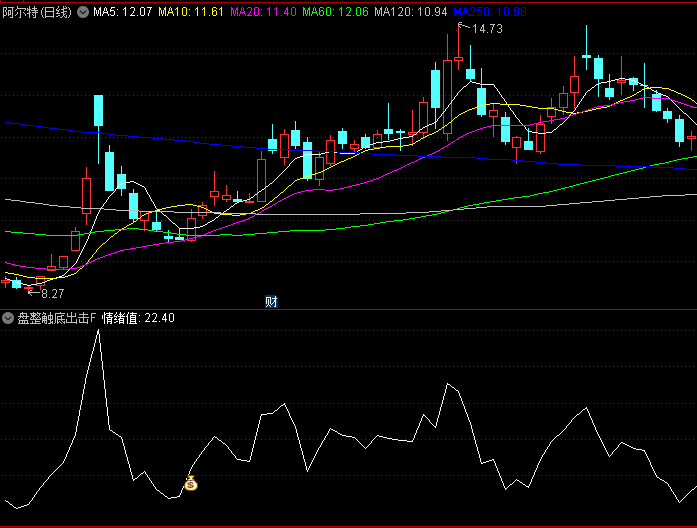Click the 8.27 low price marker

[x=52, y=294]
